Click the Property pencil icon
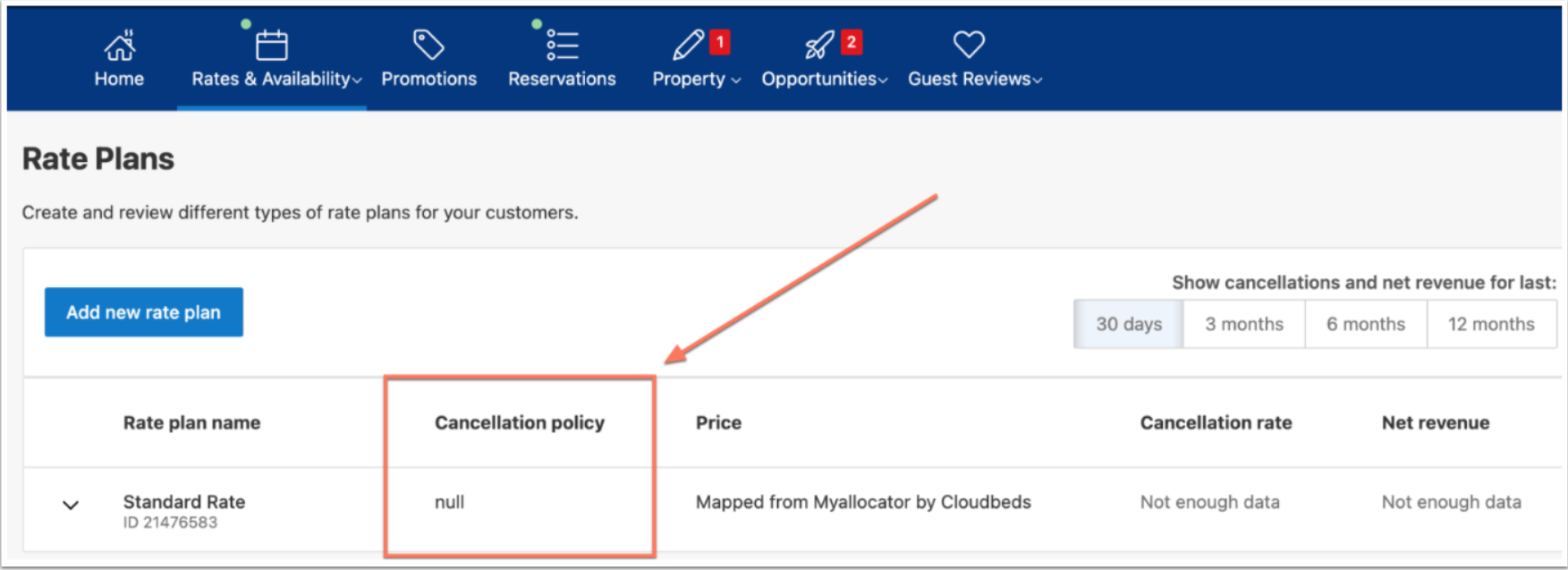Image resolution: width=1568 pixels, height=570 pixels. (688, 44)
